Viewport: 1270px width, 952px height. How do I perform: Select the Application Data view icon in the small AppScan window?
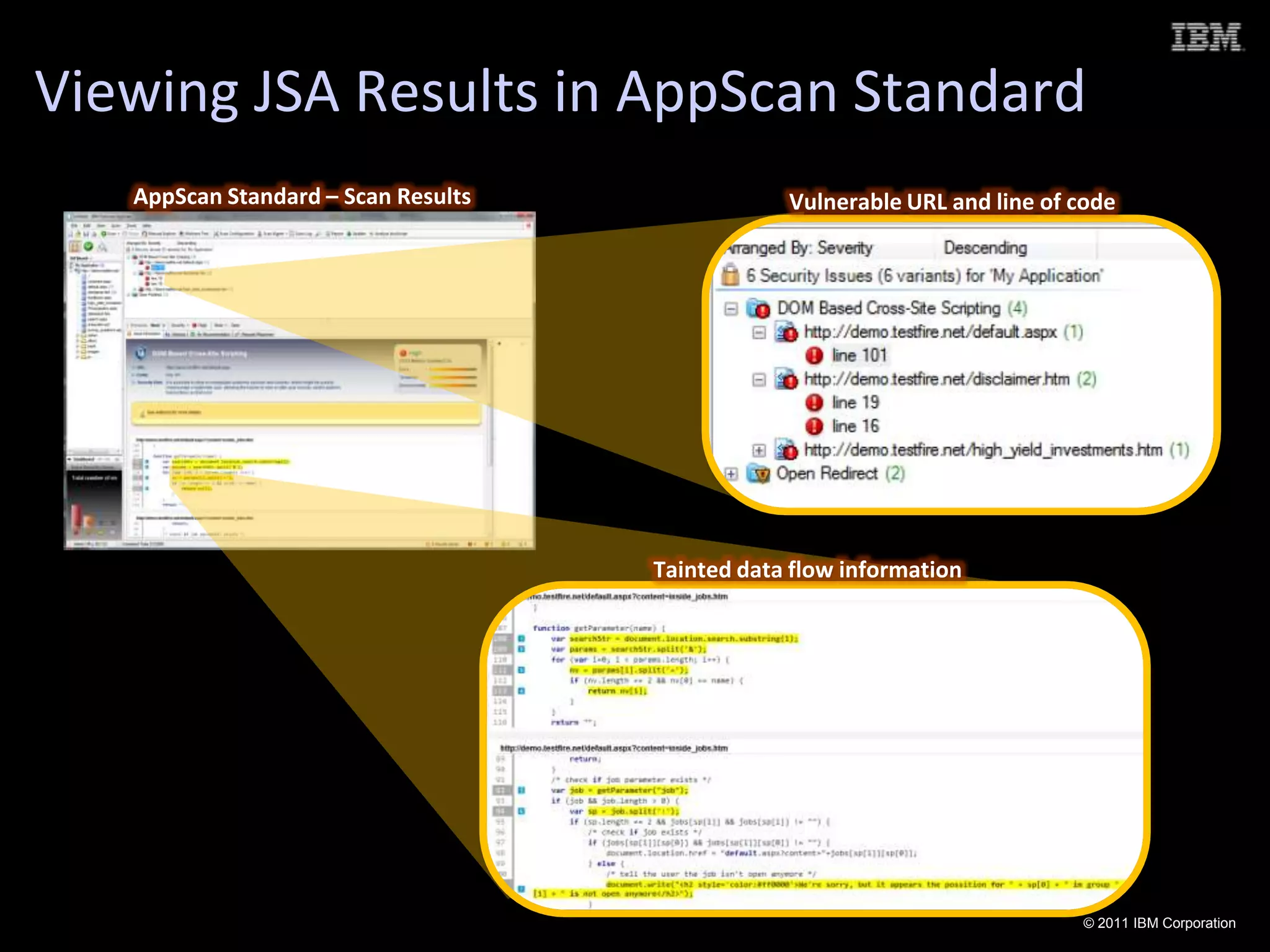pyautogui.click(x=102, y=247)
